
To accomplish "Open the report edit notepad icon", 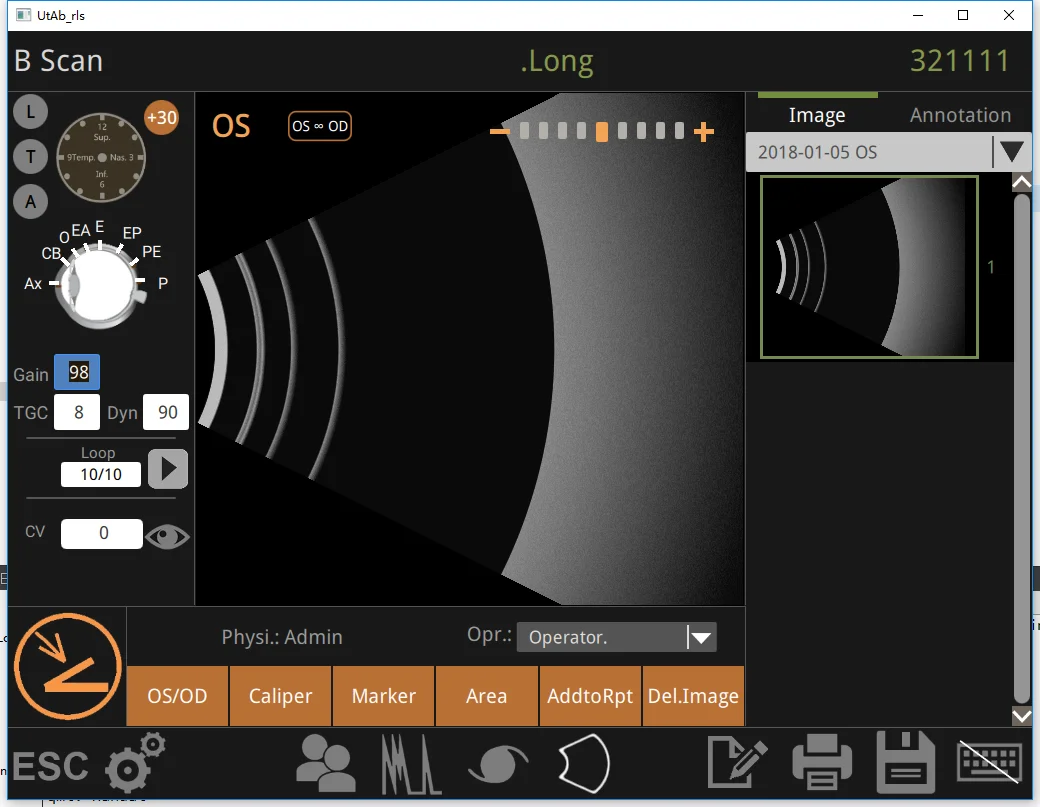I will (737, 764).
